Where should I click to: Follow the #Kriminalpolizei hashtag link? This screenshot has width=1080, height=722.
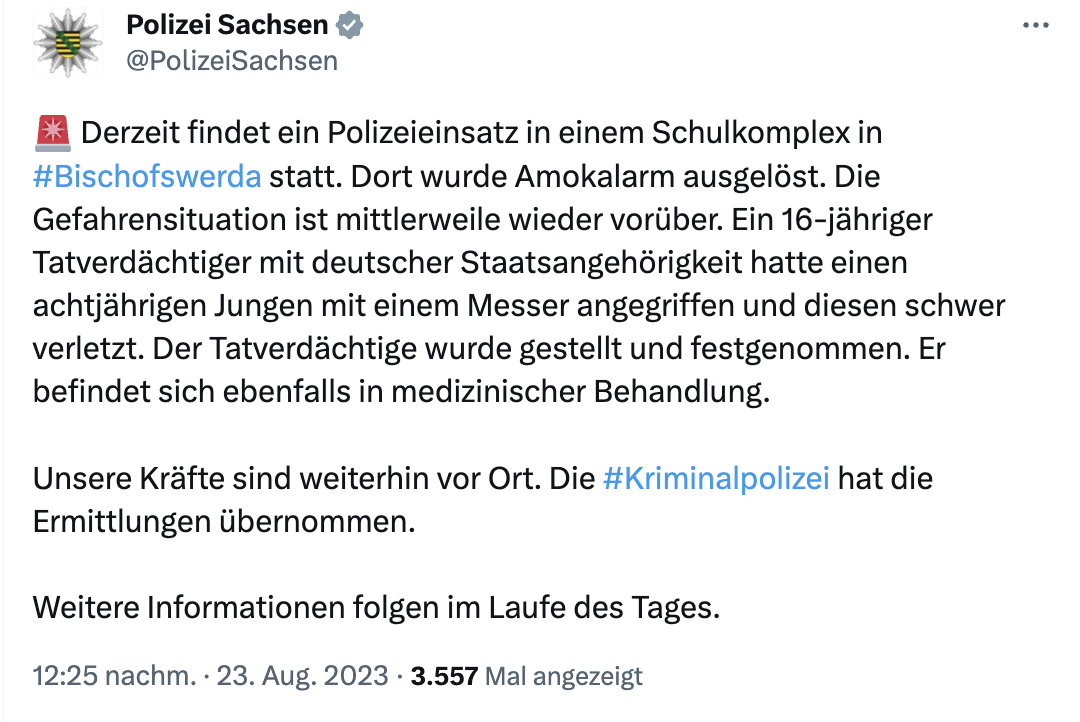(717, 478)
